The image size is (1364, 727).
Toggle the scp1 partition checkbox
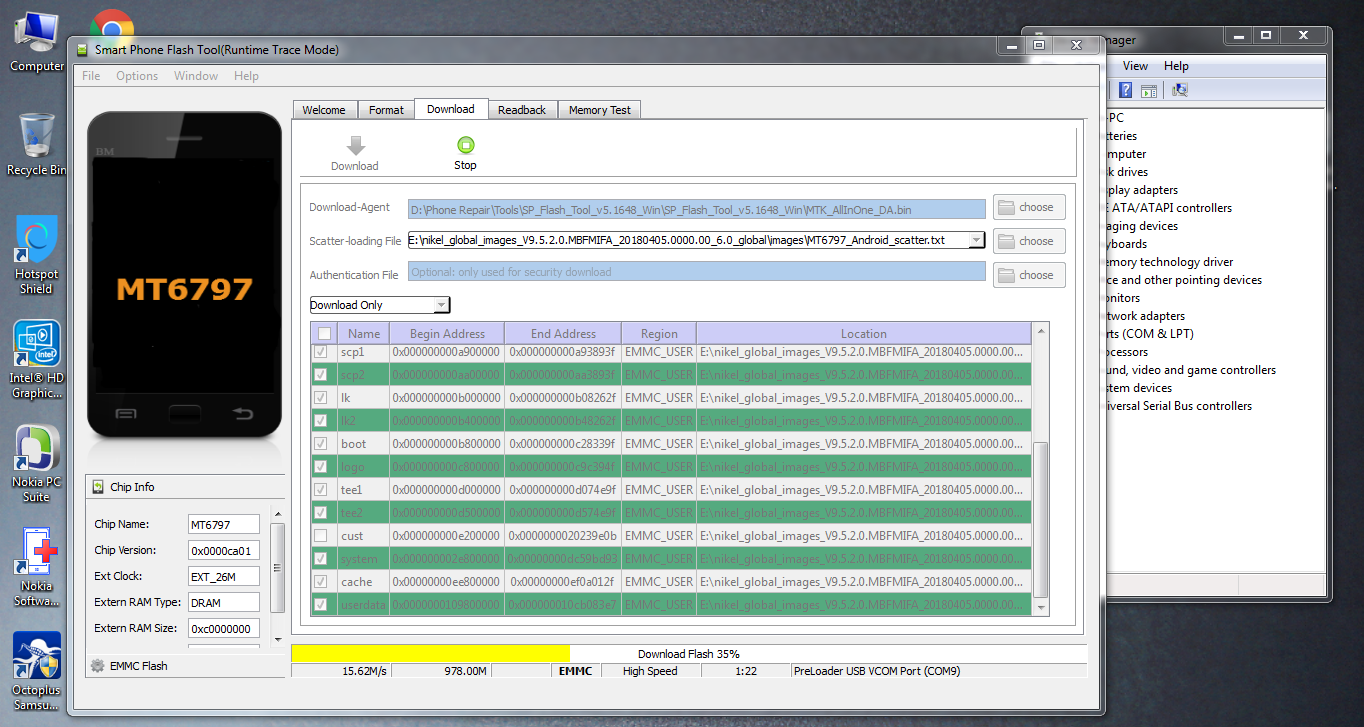(321, 352)
